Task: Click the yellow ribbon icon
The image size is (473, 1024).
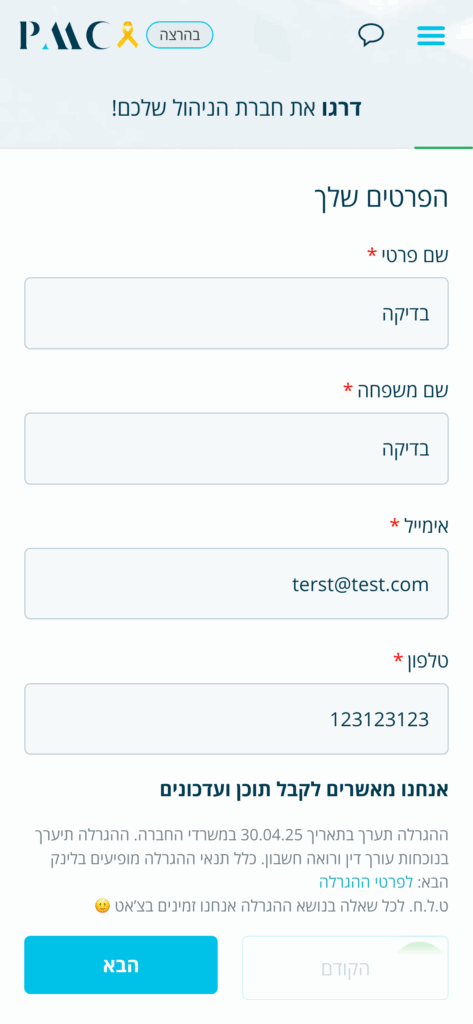Action: (127, 35)
